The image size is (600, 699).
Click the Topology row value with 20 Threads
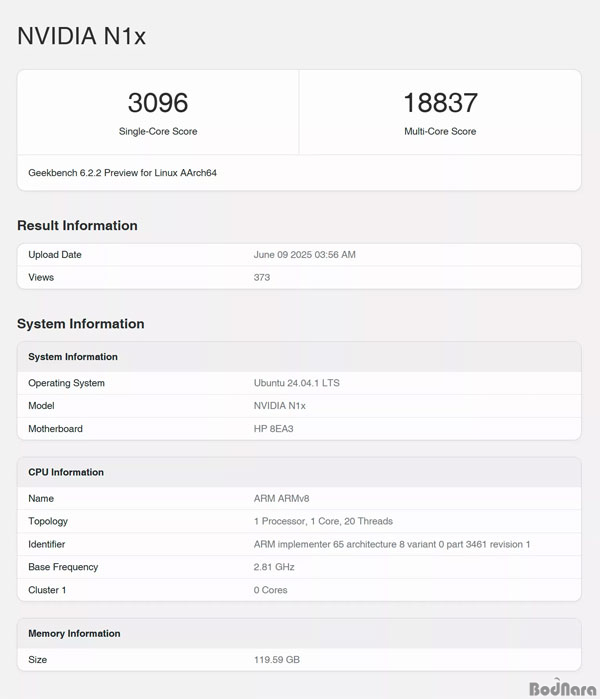323,521
